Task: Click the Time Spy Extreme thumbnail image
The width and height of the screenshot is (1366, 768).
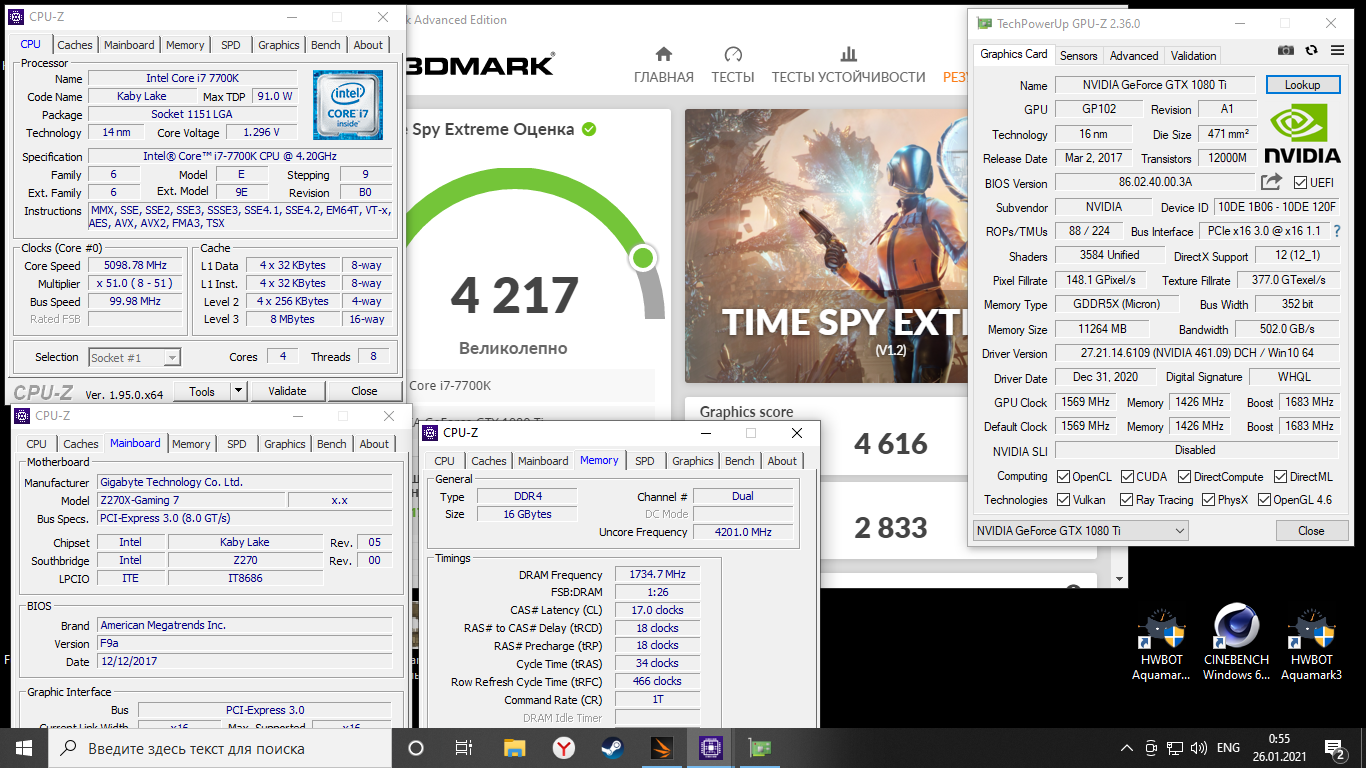Action: click(x=827, y=246)
